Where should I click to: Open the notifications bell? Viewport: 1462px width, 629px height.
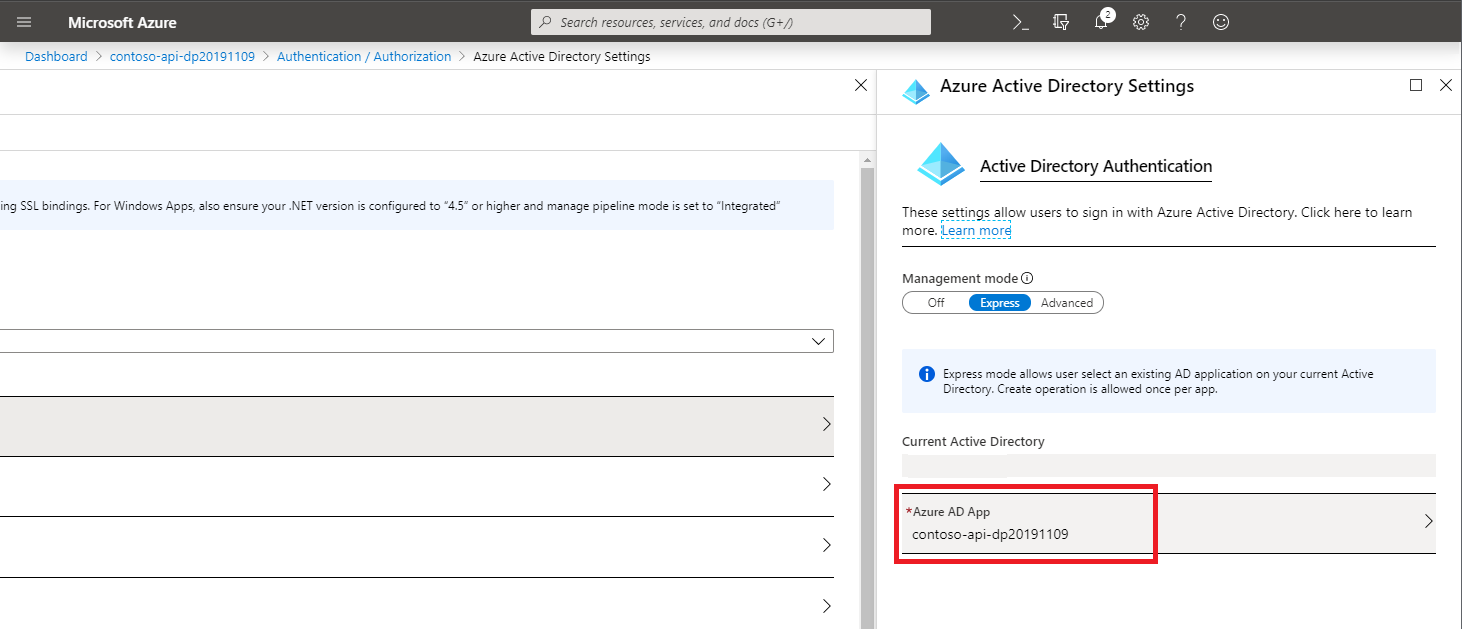[x=1100, y=21]
